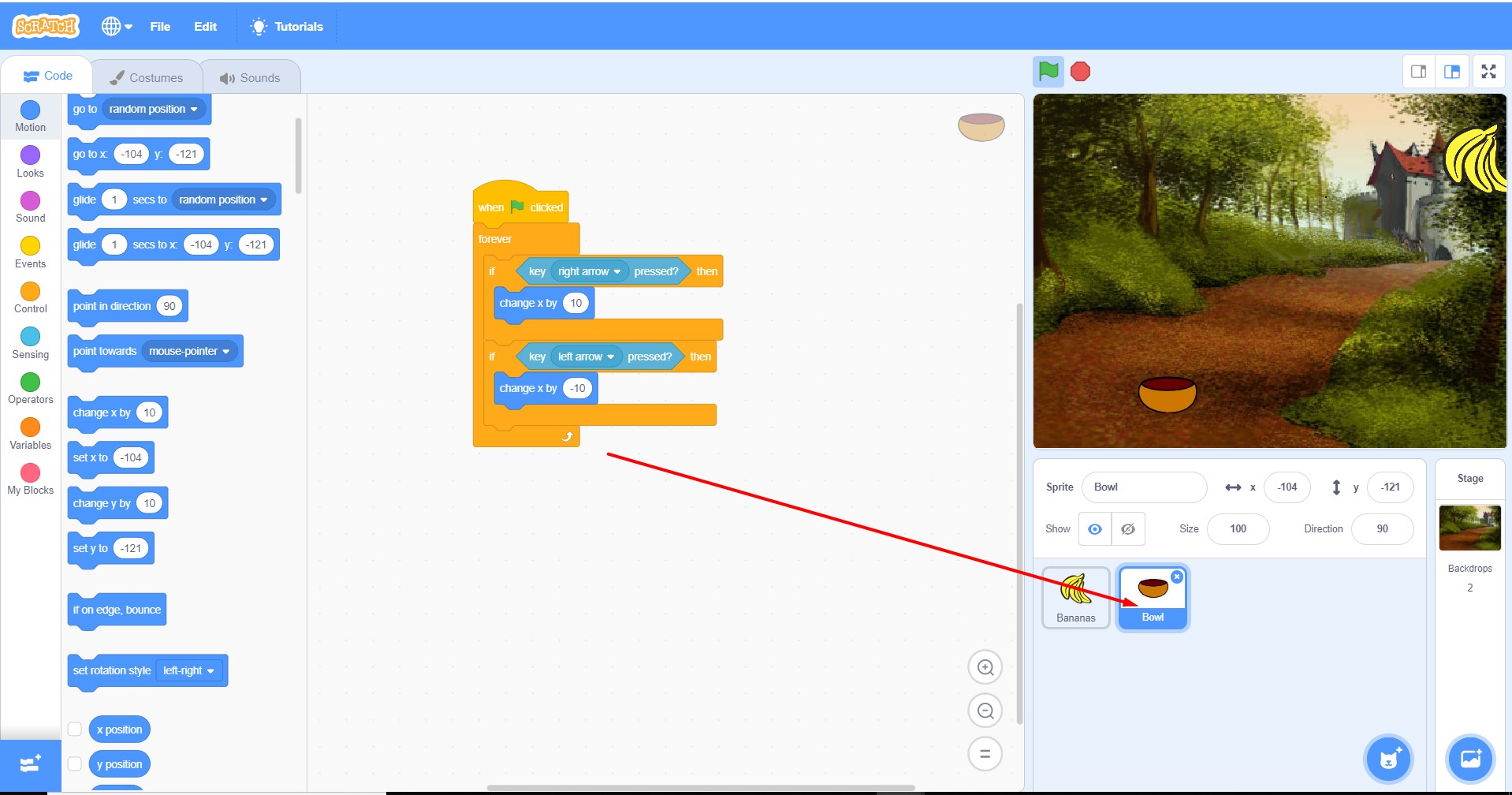Expand the 'mouse-pointer' dropdown
The image size is (1512, 795).
click(189, 351)
